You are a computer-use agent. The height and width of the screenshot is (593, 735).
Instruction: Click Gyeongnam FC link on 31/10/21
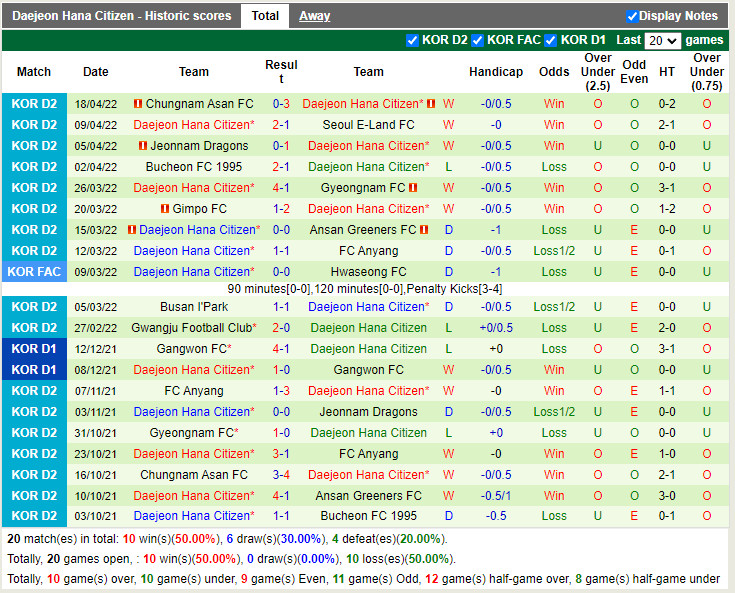(192, 433)
